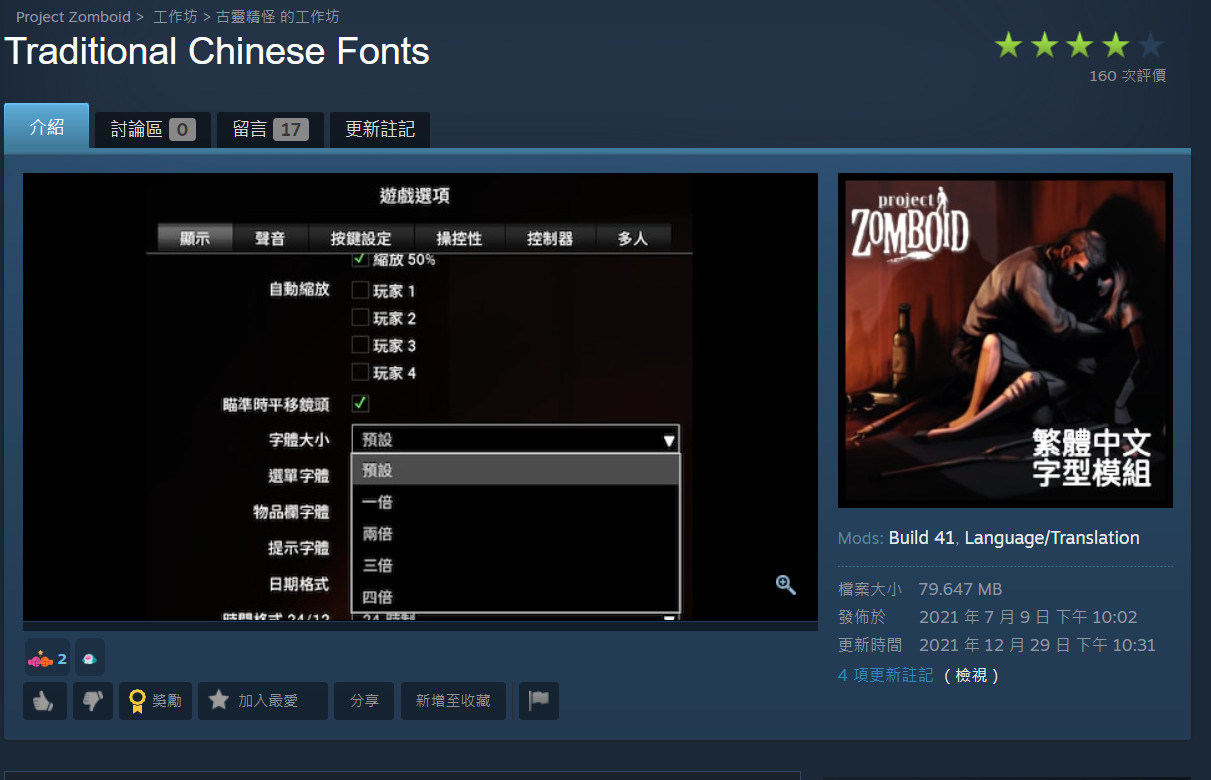Switch to the 討論區 tab
The height and width of the screenshot is (780, 1211).
[152, 129]
